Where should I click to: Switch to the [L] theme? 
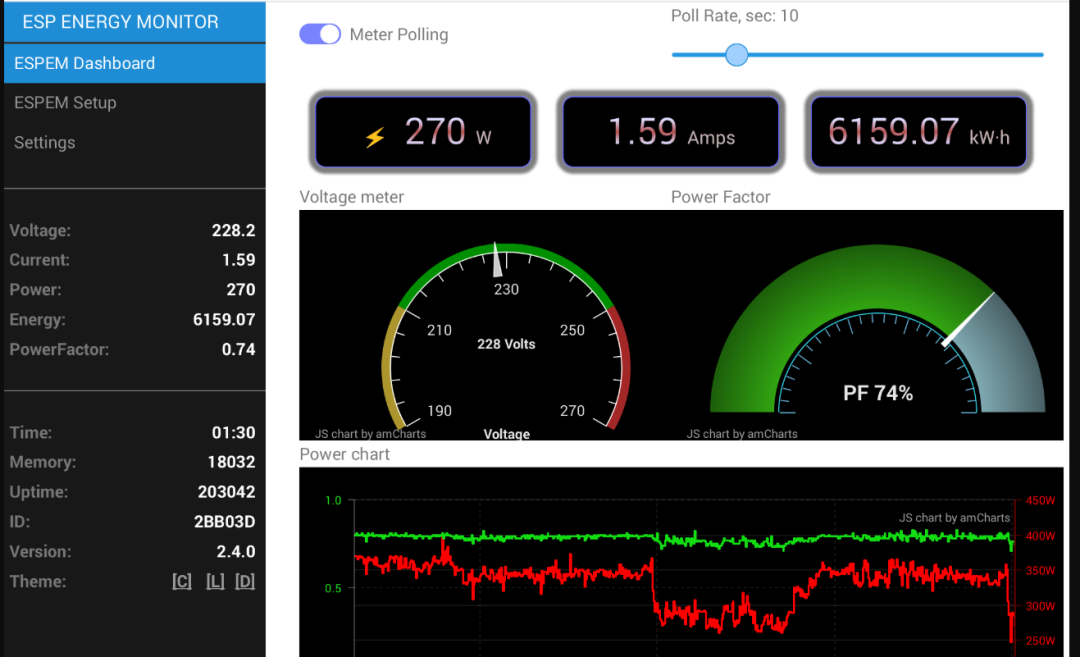click(x=215, y=581)
